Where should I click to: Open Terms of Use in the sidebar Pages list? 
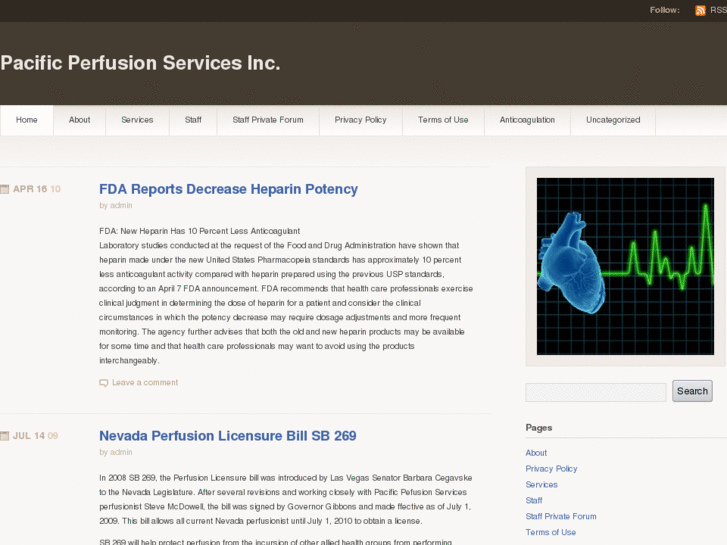tap(551, 532)
